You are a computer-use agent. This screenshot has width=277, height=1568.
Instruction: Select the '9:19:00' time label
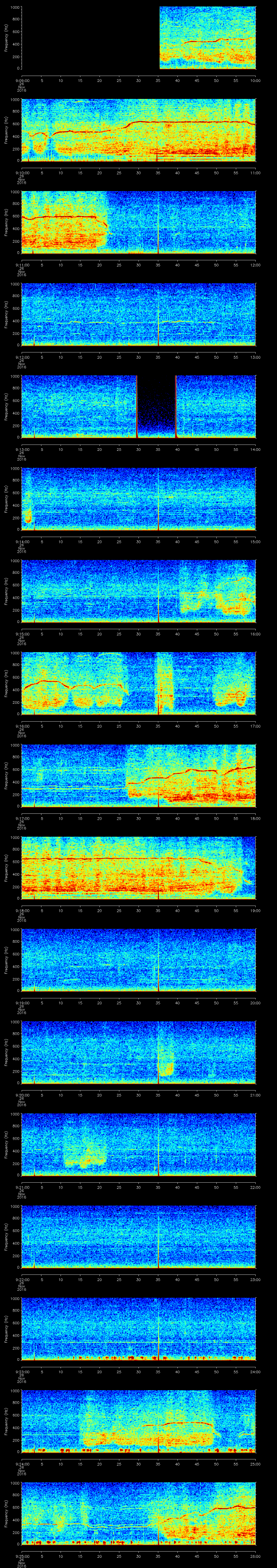pos(22,1003)
